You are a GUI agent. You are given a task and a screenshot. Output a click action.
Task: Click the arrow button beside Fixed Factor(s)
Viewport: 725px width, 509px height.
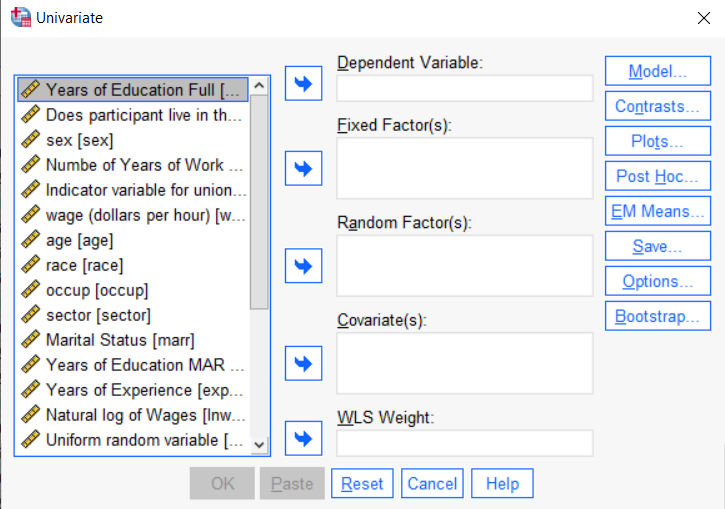(303, 168)
